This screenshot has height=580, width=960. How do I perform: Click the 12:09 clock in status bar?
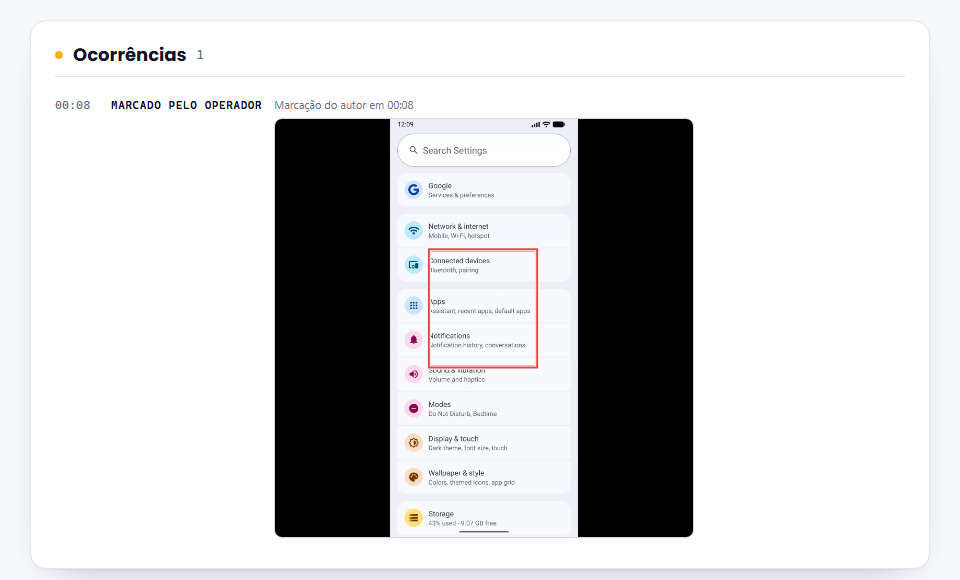tap(405, 124)
